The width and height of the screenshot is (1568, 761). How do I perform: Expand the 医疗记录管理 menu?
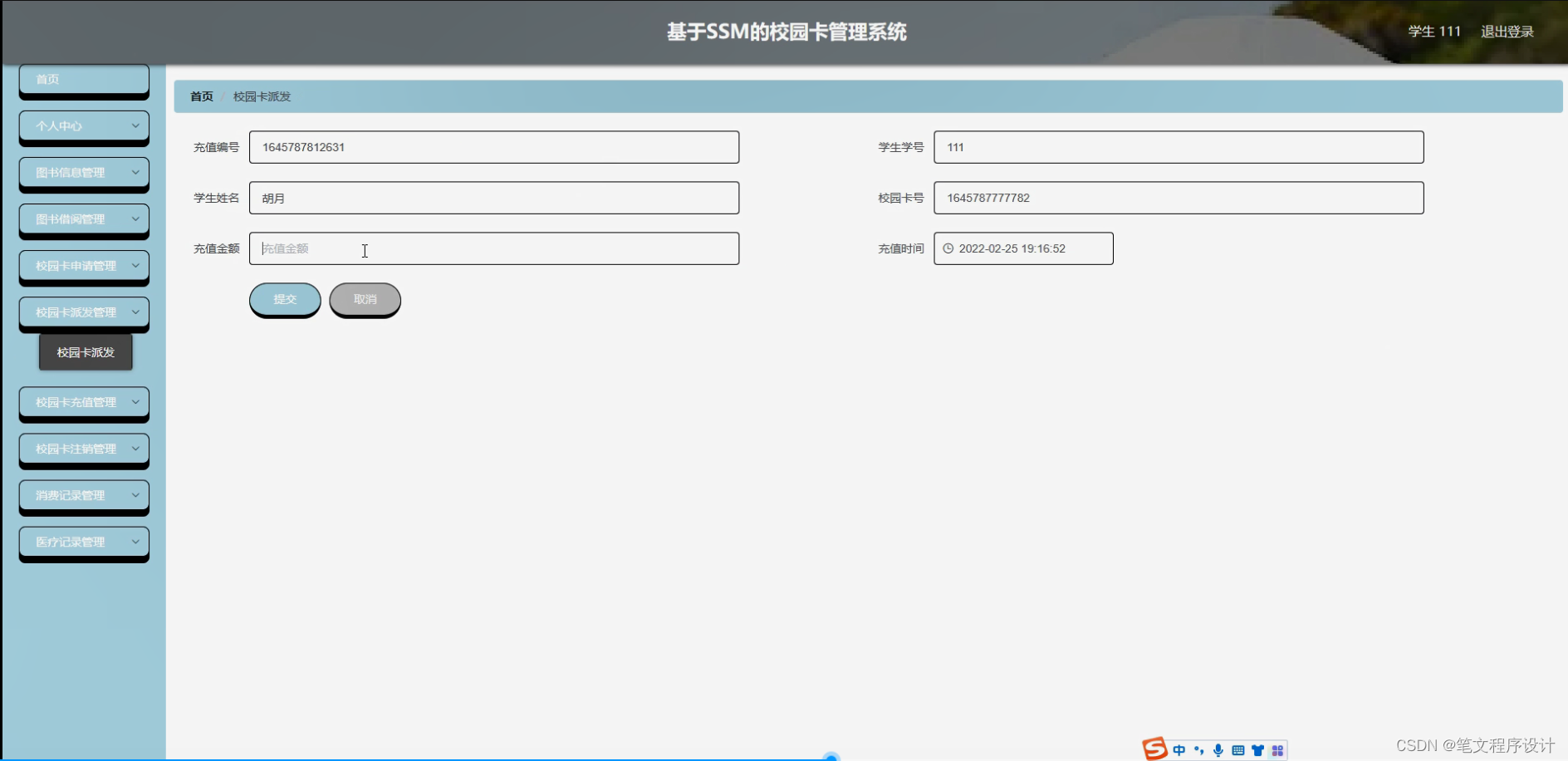coord(83,541)
